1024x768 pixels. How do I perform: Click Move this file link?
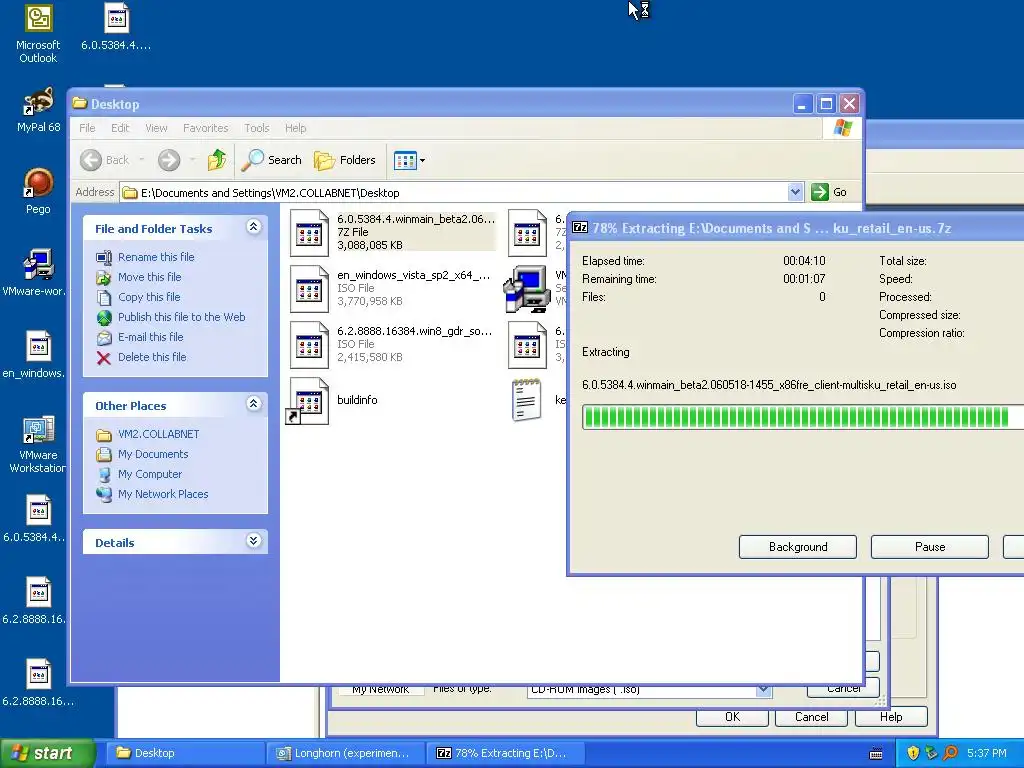click(150, 277)
